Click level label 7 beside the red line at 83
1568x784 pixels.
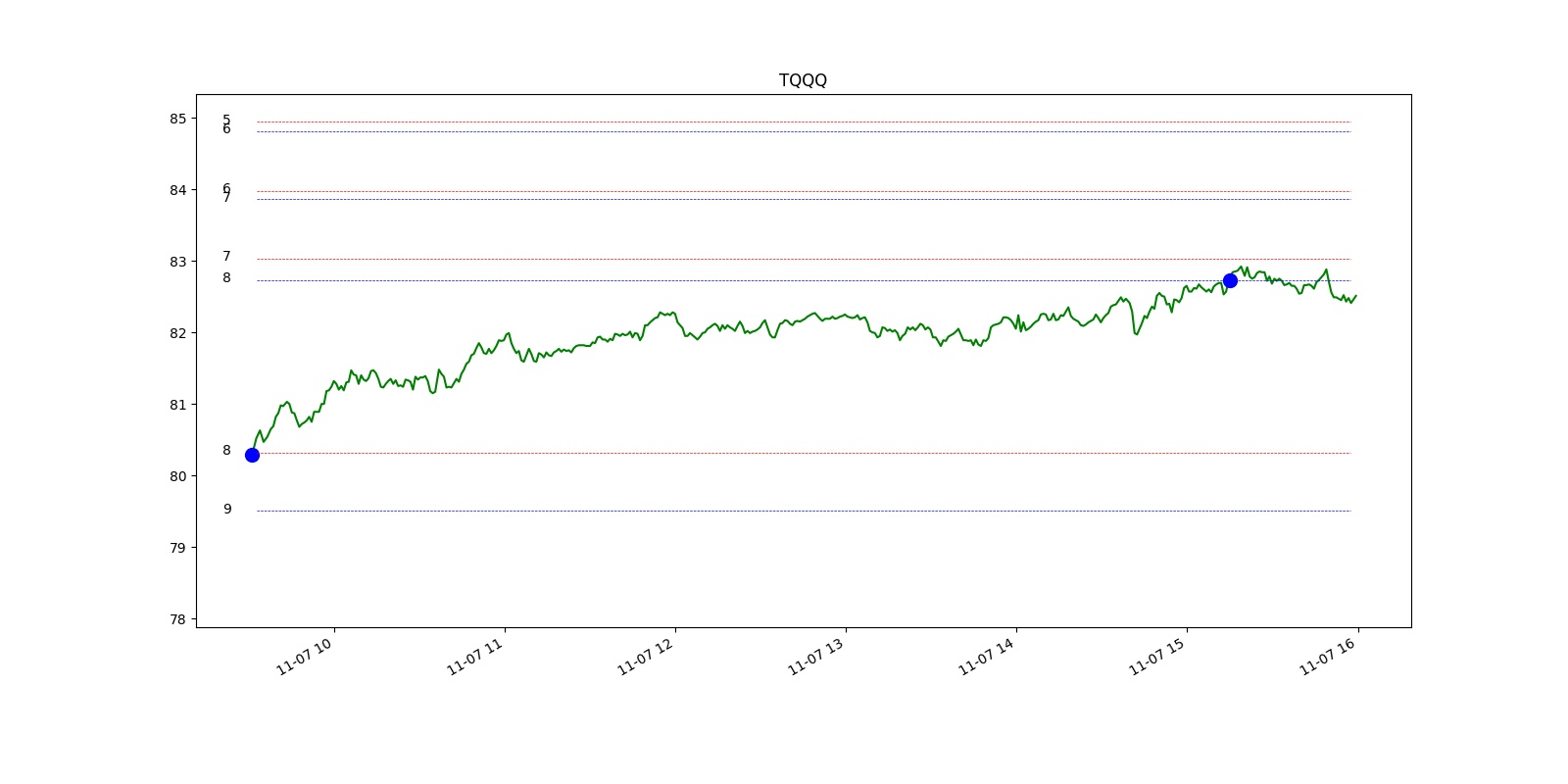(x=226, y=257)
